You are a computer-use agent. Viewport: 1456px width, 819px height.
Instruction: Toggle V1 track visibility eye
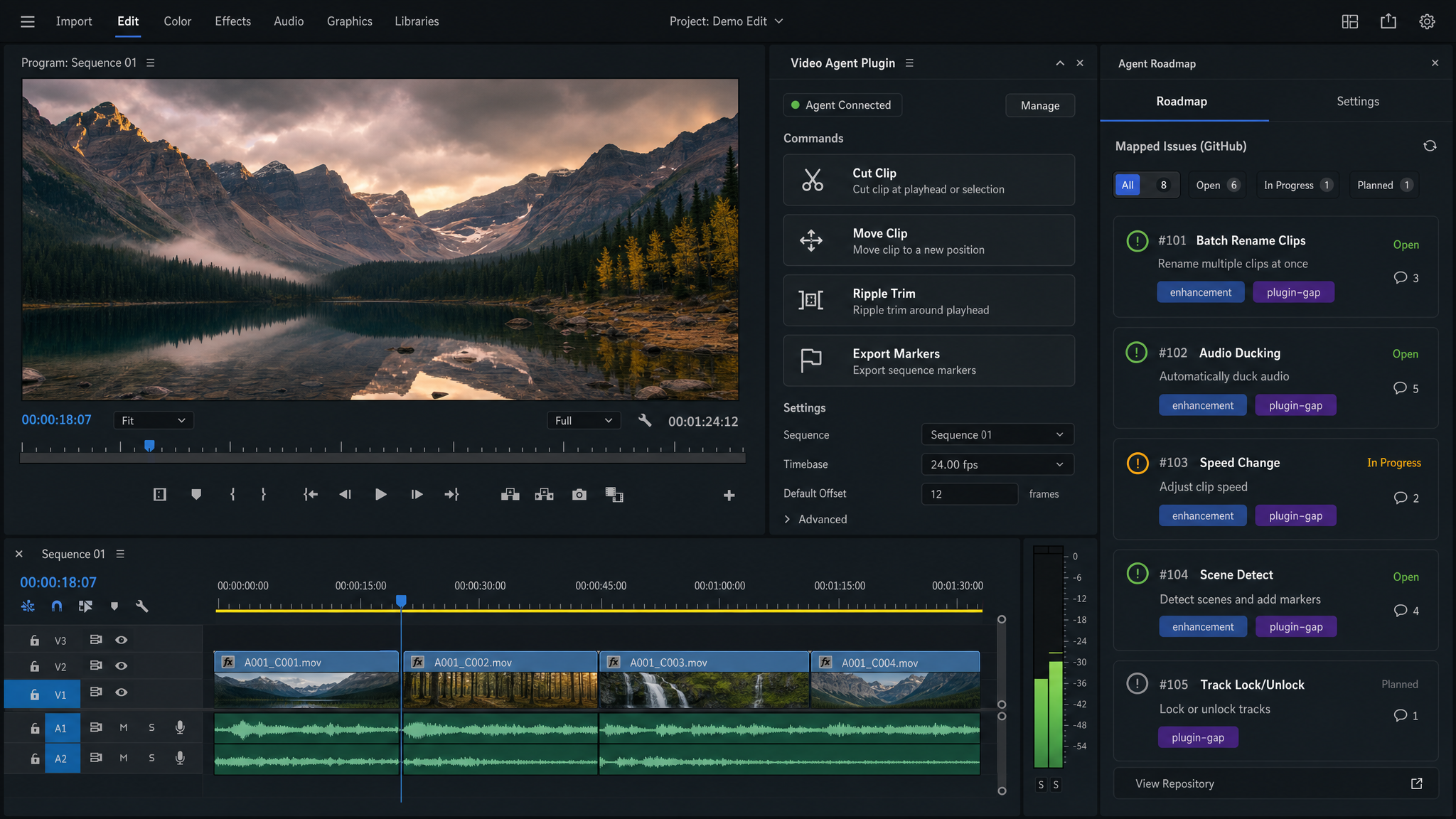(x=122, y=692)
